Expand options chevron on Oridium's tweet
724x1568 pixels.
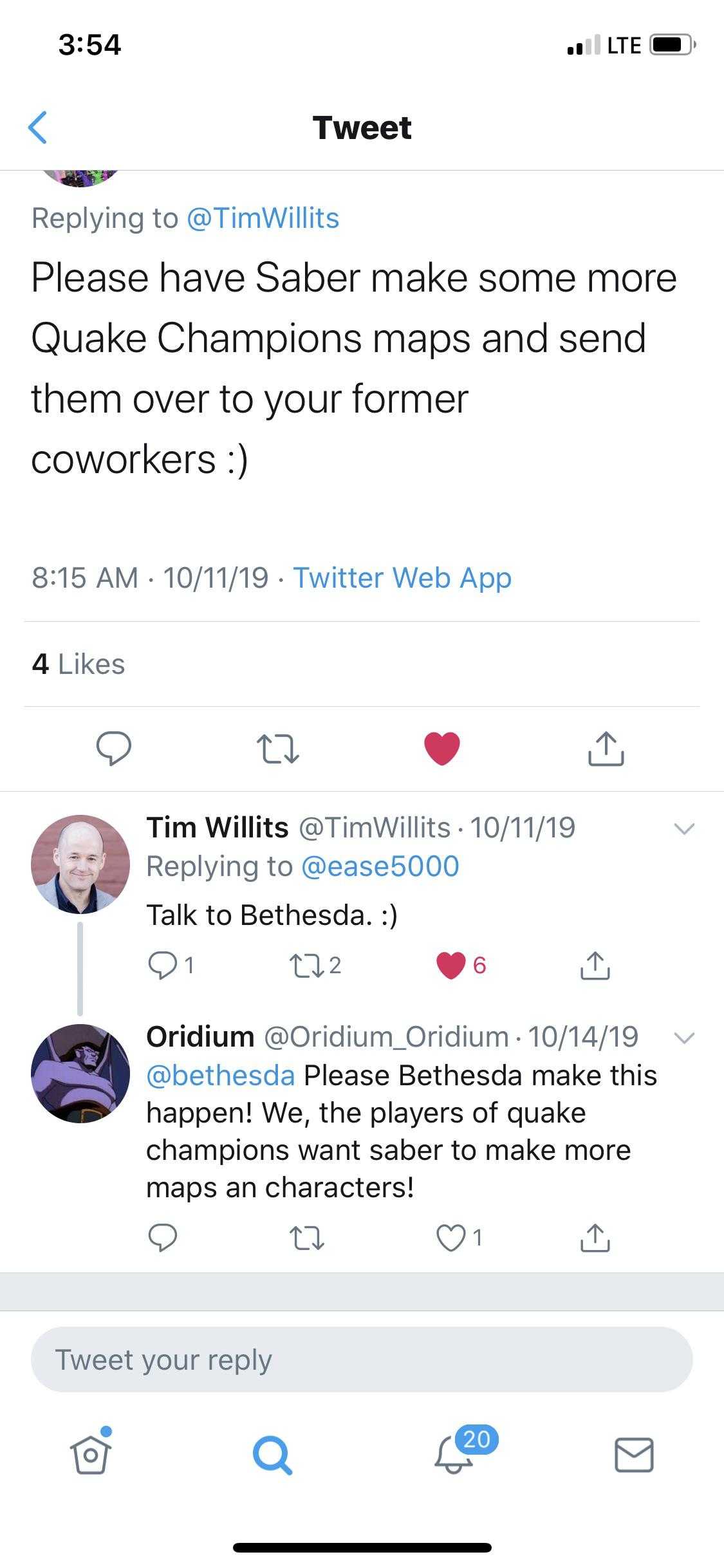coord(683,1038)
